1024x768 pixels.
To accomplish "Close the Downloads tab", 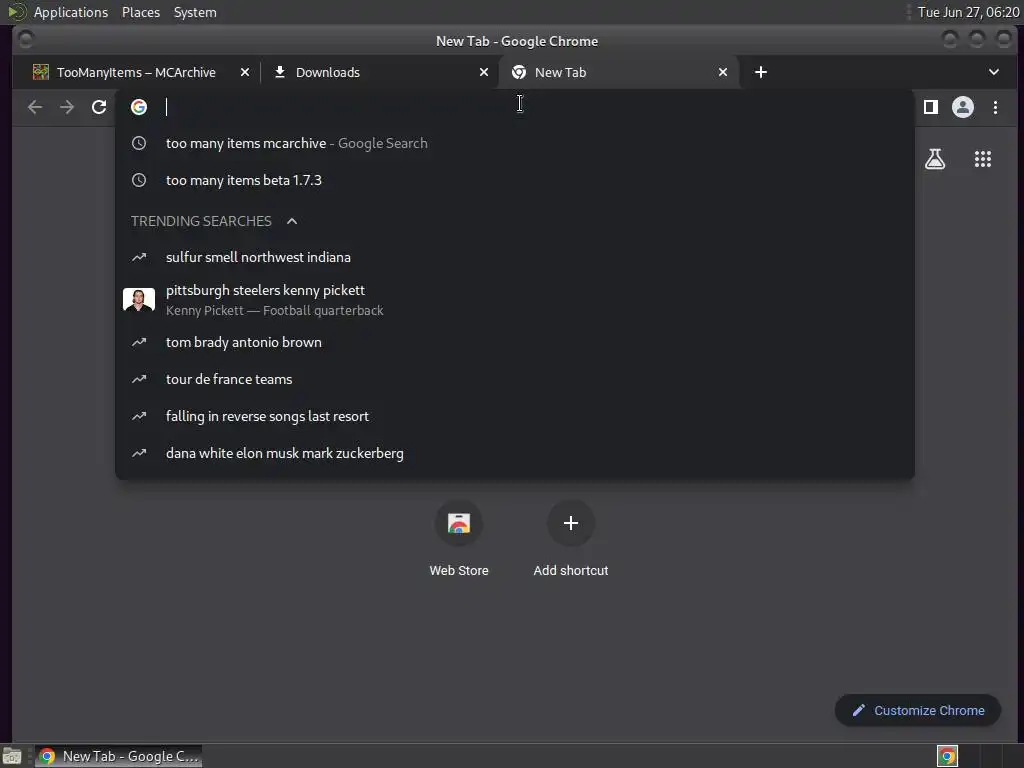I will point(484,72).
